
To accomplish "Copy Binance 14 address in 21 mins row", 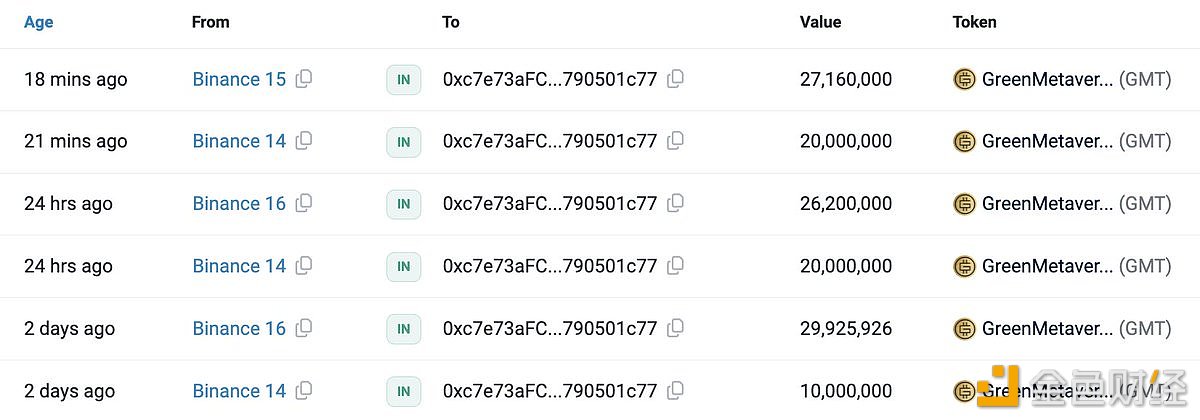I will 304,141.
